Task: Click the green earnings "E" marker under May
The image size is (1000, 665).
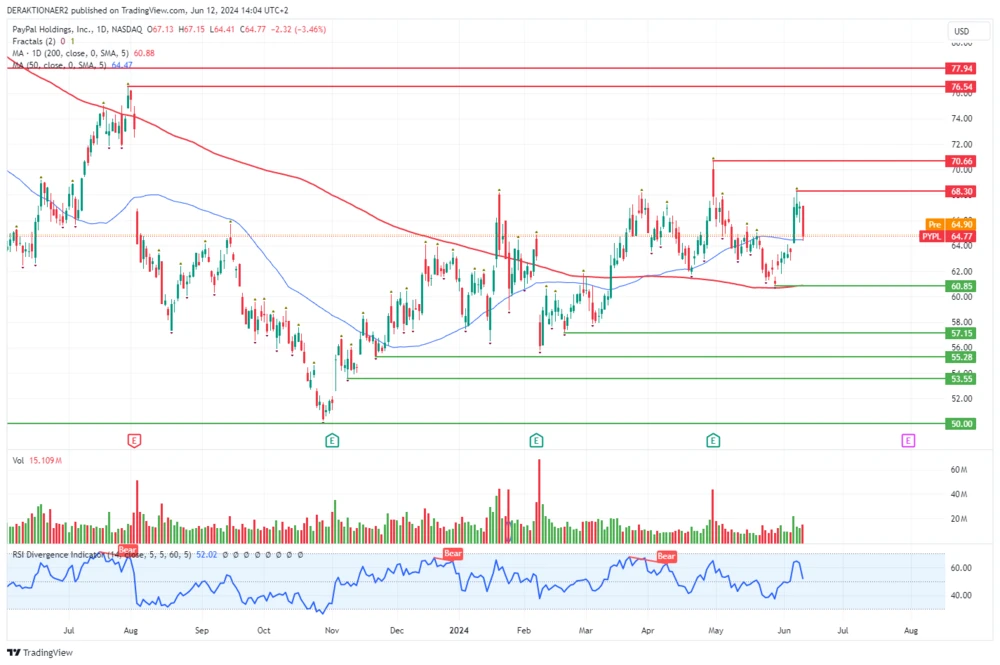Action: click(x=713, y=440)
